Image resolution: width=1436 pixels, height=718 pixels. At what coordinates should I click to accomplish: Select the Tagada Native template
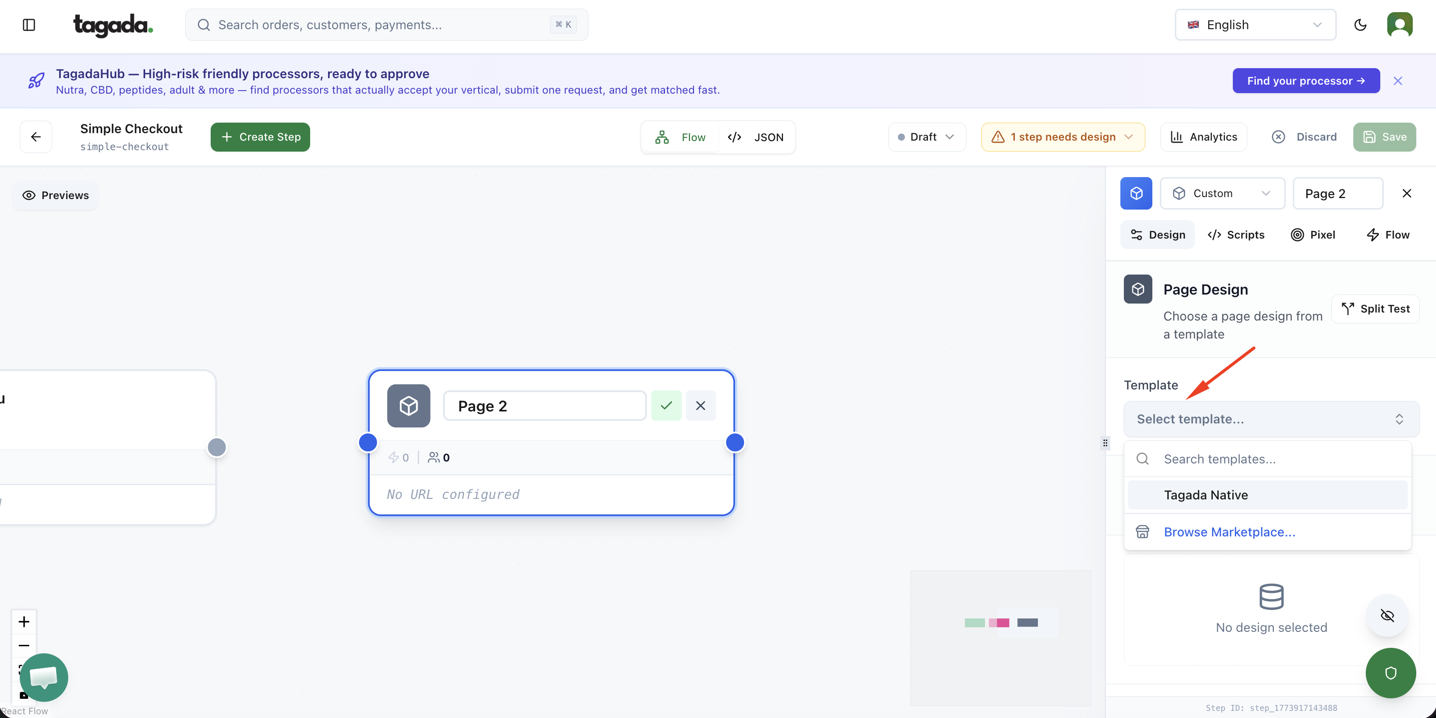pos(1205,495)
